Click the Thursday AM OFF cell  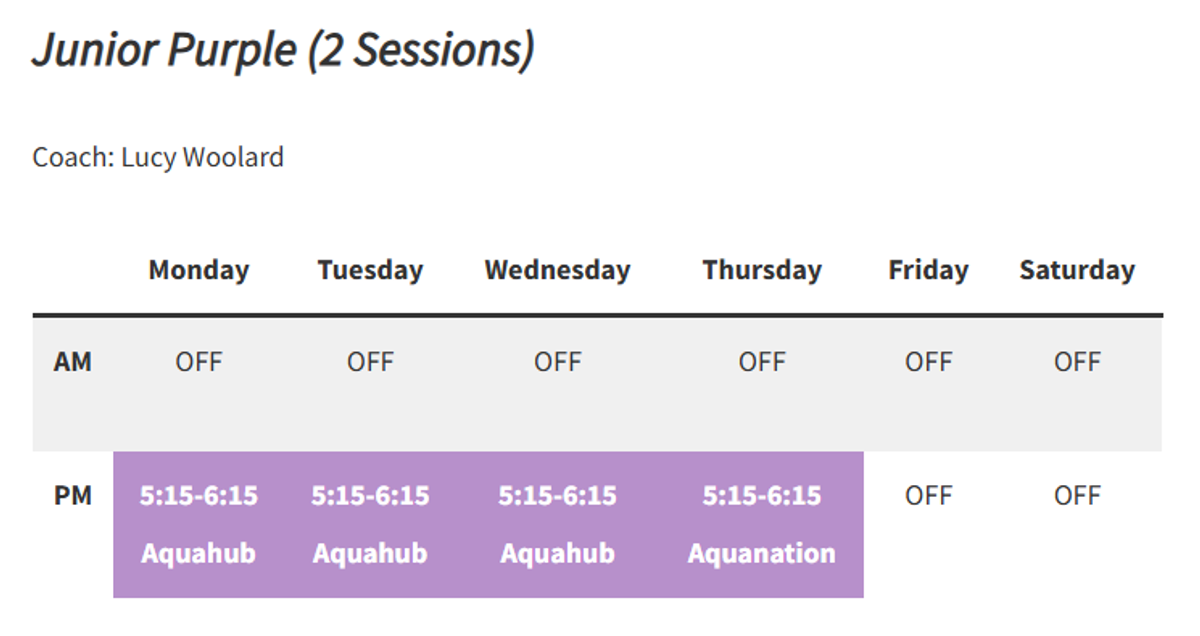[x=762, y=362]
